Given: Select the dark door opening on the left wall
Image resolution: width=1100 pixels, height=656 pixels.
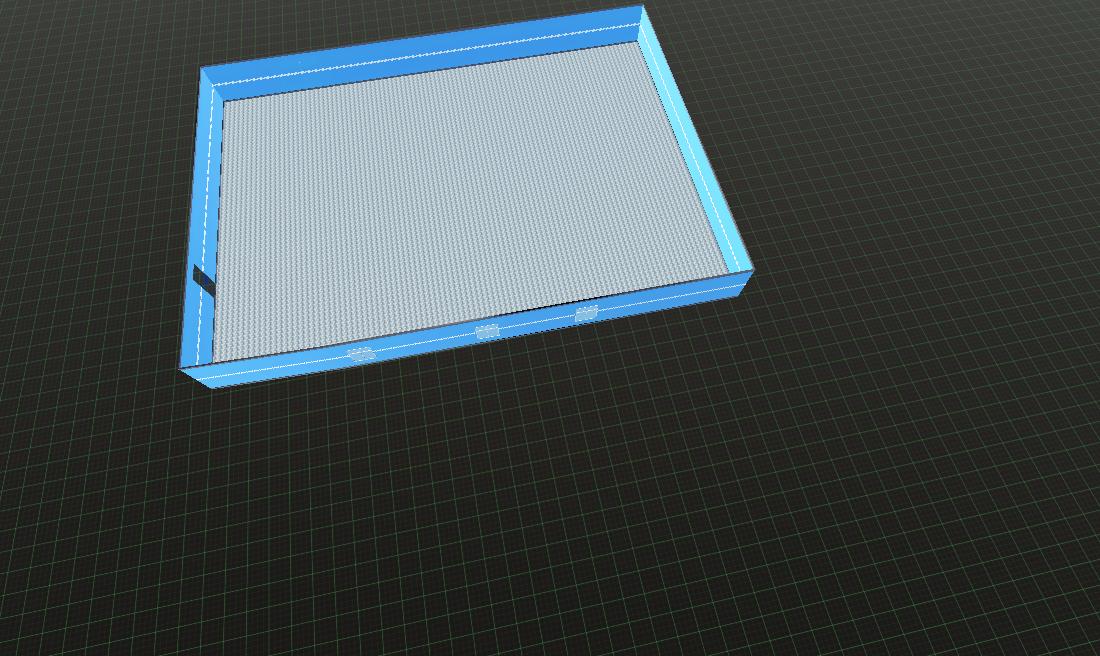Looking at the screenshot, I should coord(204,281).
